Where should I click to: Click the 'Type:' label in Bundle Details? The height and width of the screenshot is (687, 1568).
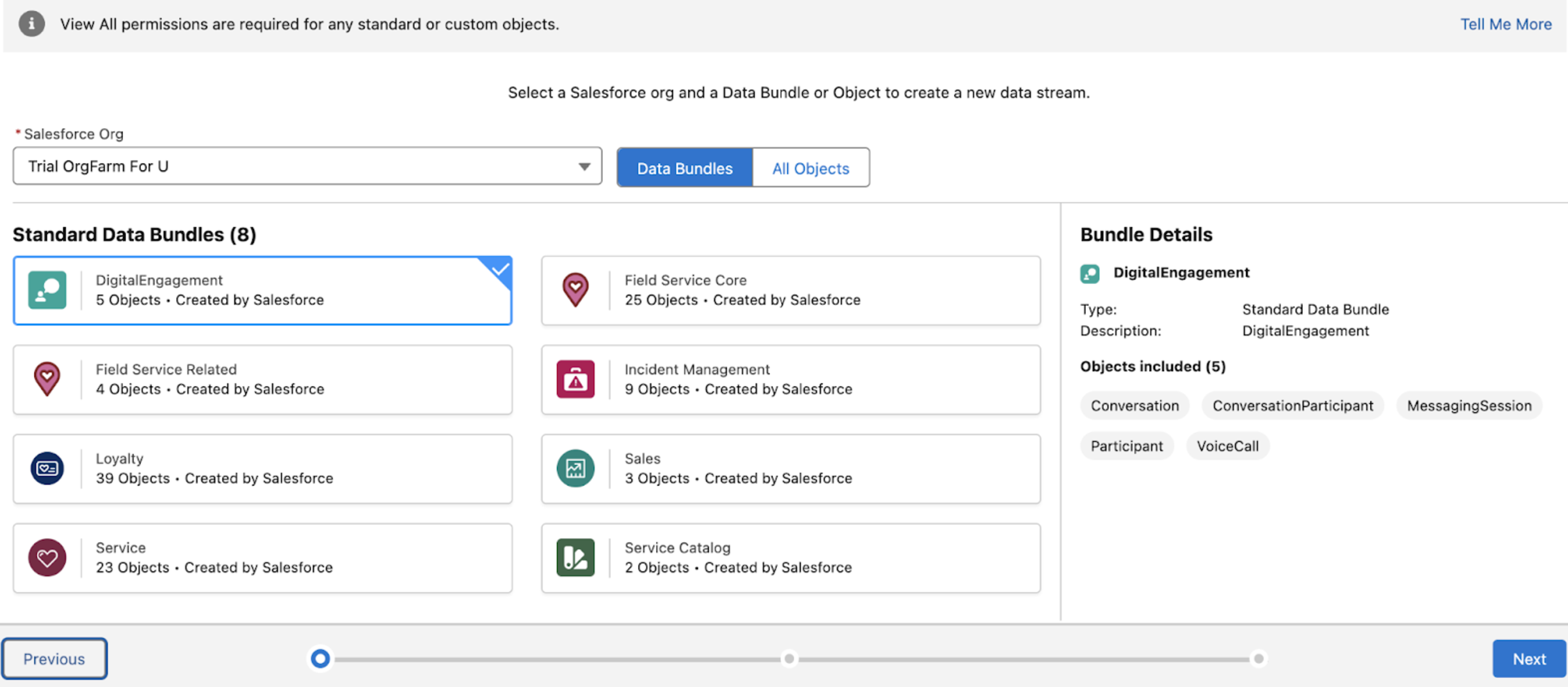point(1099,310)
